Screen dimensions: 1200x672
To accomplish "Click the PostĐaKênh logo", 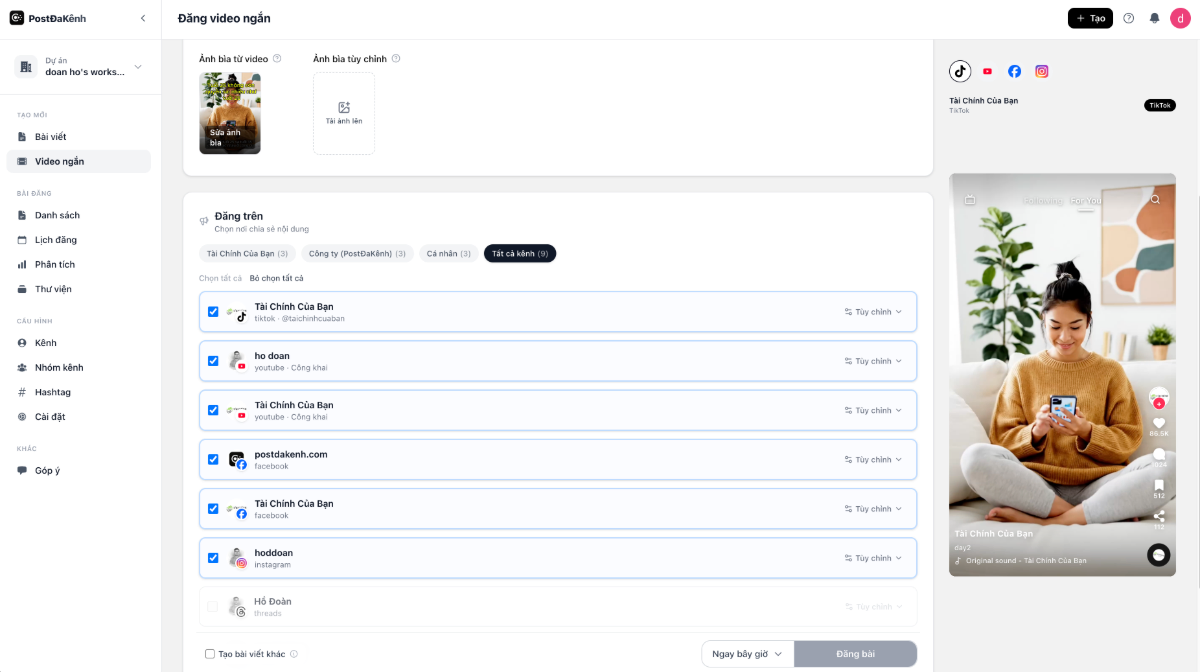I will point(47,18).
